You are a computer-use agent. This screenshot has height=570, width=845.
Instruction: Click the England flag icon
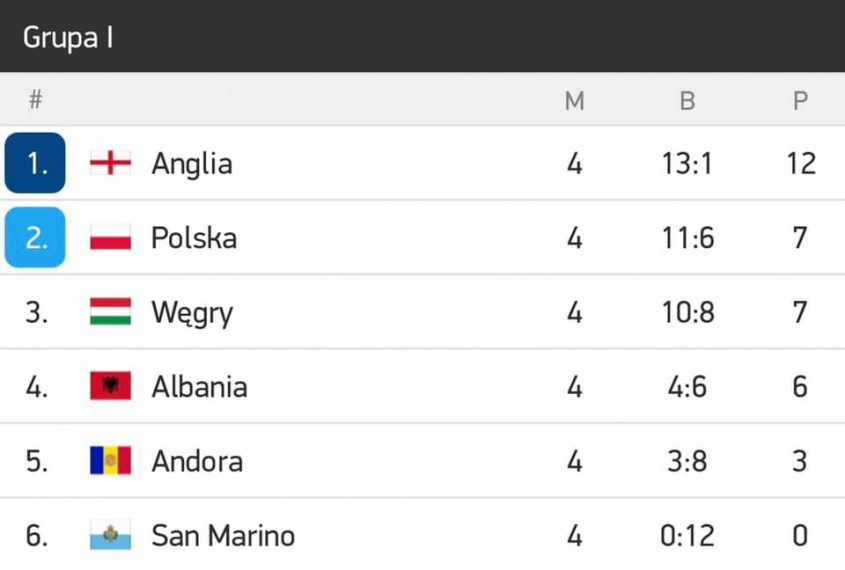110,163
